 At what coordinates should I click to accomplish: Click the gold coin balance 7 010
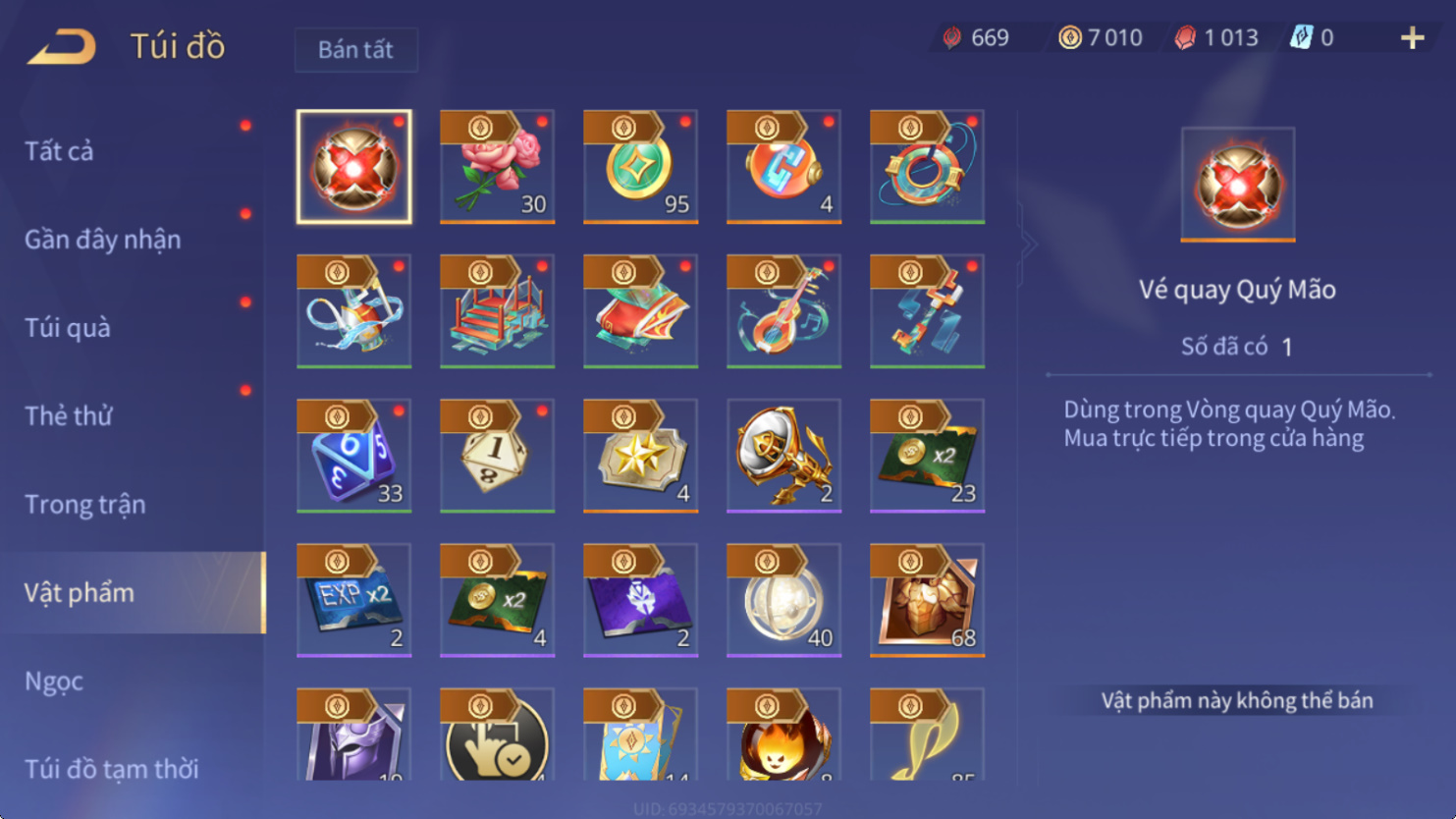[x=1101, y=37]
